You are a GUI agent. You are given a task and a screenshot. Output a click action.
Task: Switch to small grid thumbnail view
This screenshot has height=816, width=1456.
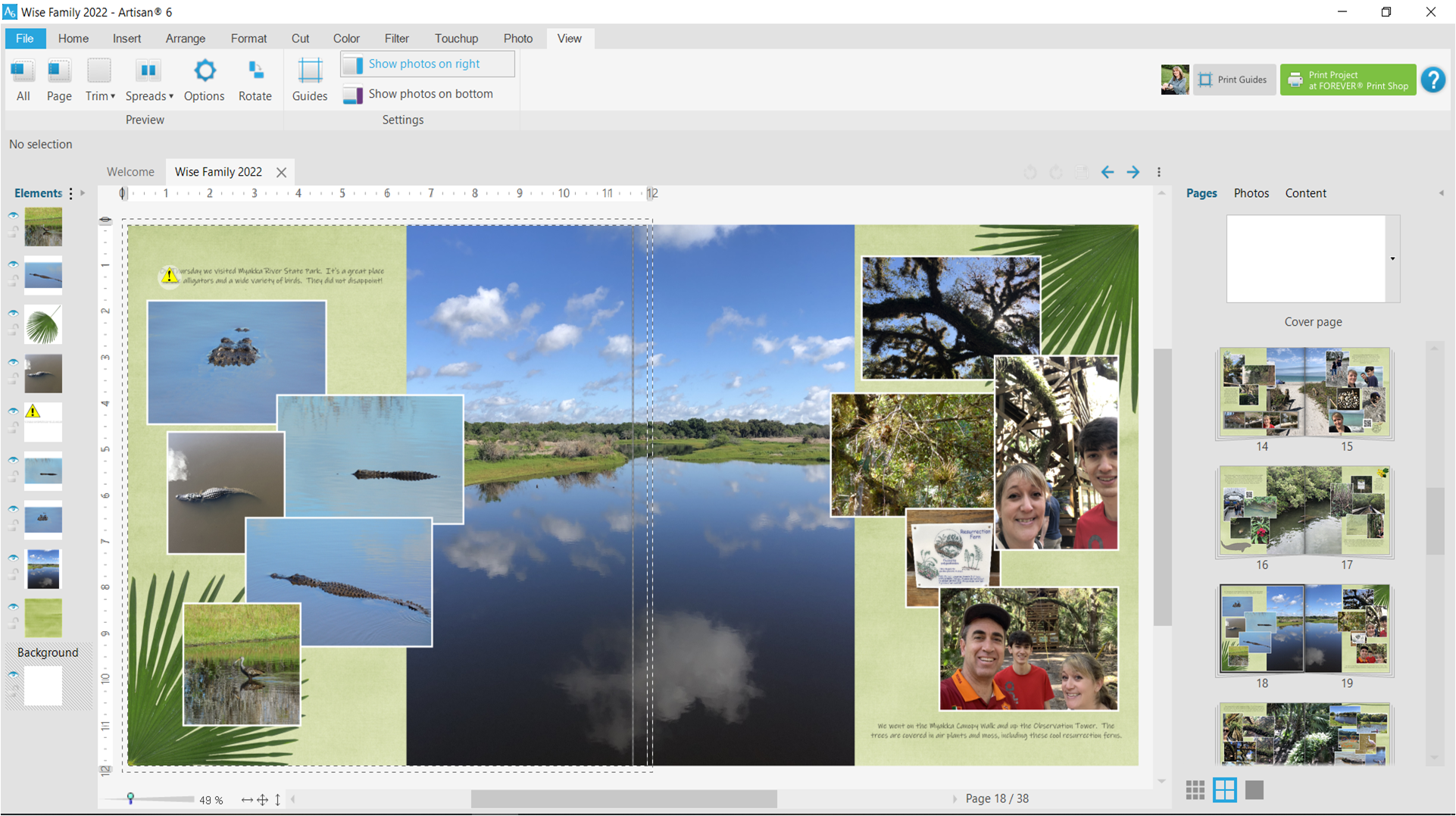tap(1195, 790)
